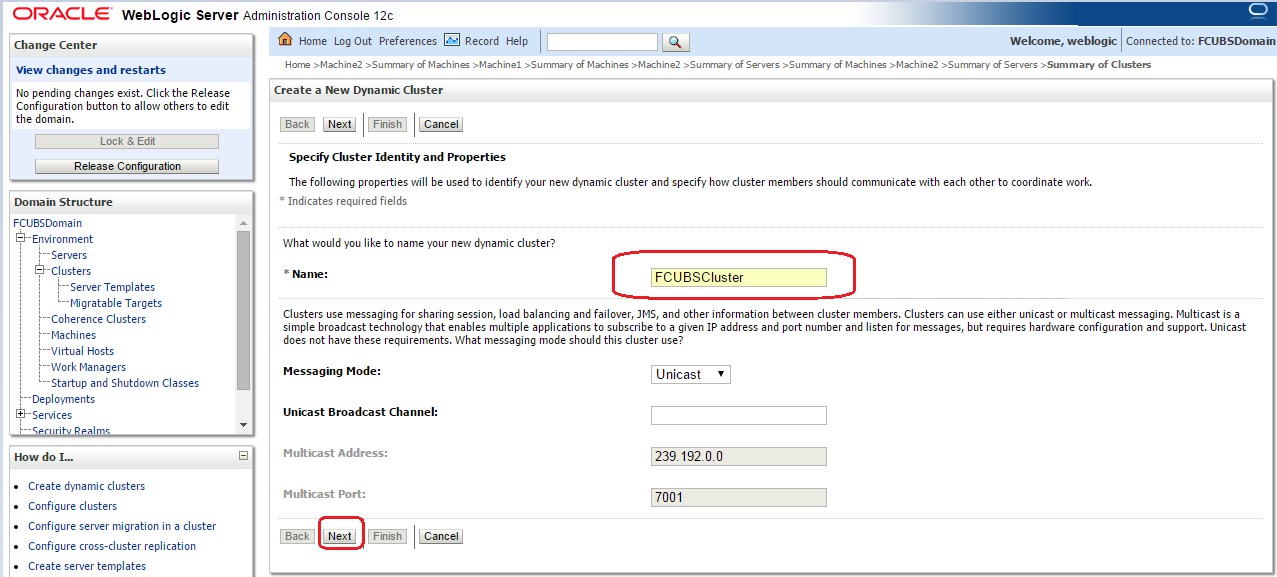Click the Unicast Broadcast Channel field

click(x=739, y=415)
